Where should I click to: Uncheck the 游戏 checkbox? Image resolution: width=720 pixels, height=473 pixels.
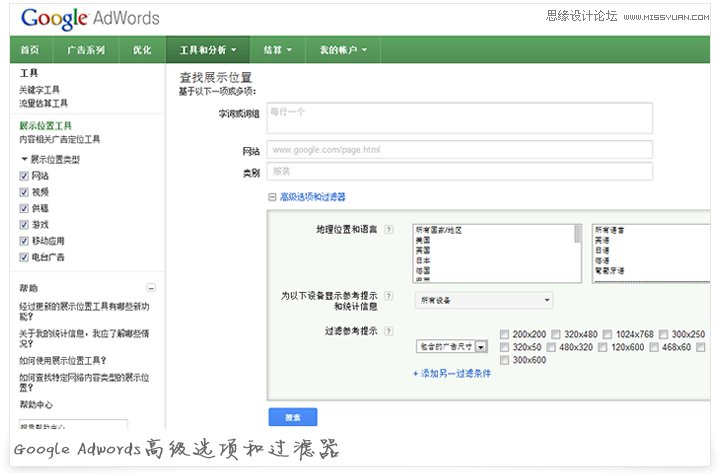(24, 225)
